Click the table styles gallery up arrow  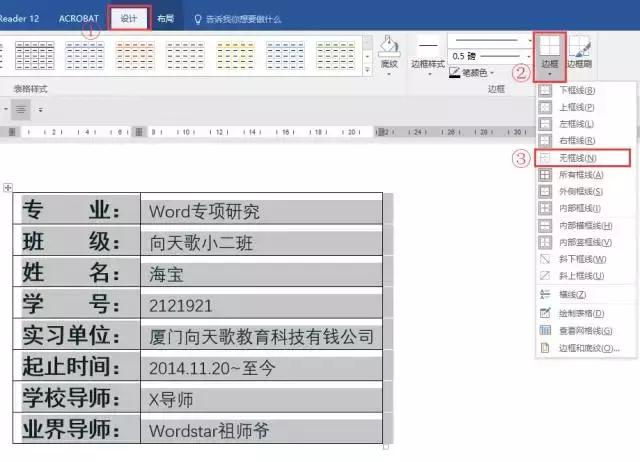pos(367,42)
